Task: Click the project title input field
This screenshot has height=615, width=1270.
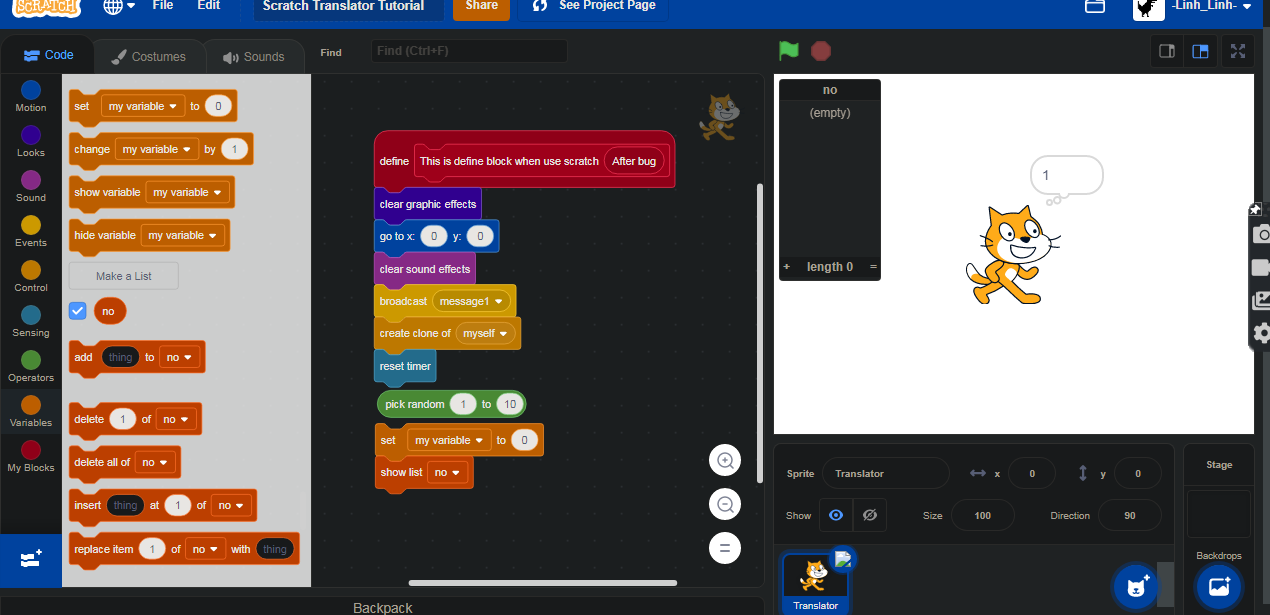Action: [x=347, y=6]
